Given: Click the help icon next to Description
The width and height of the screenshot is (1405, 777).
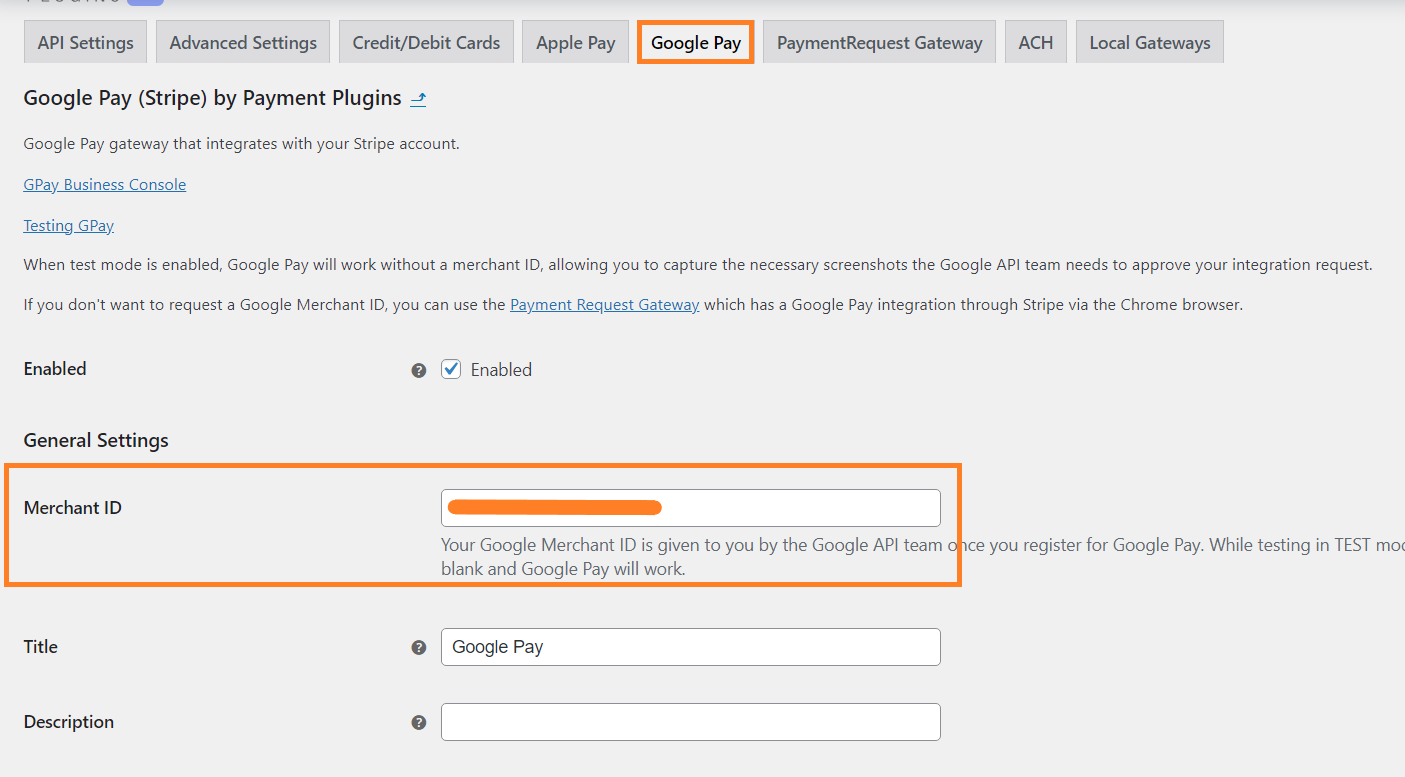Looking at the screenshot, I should [419, 723].
